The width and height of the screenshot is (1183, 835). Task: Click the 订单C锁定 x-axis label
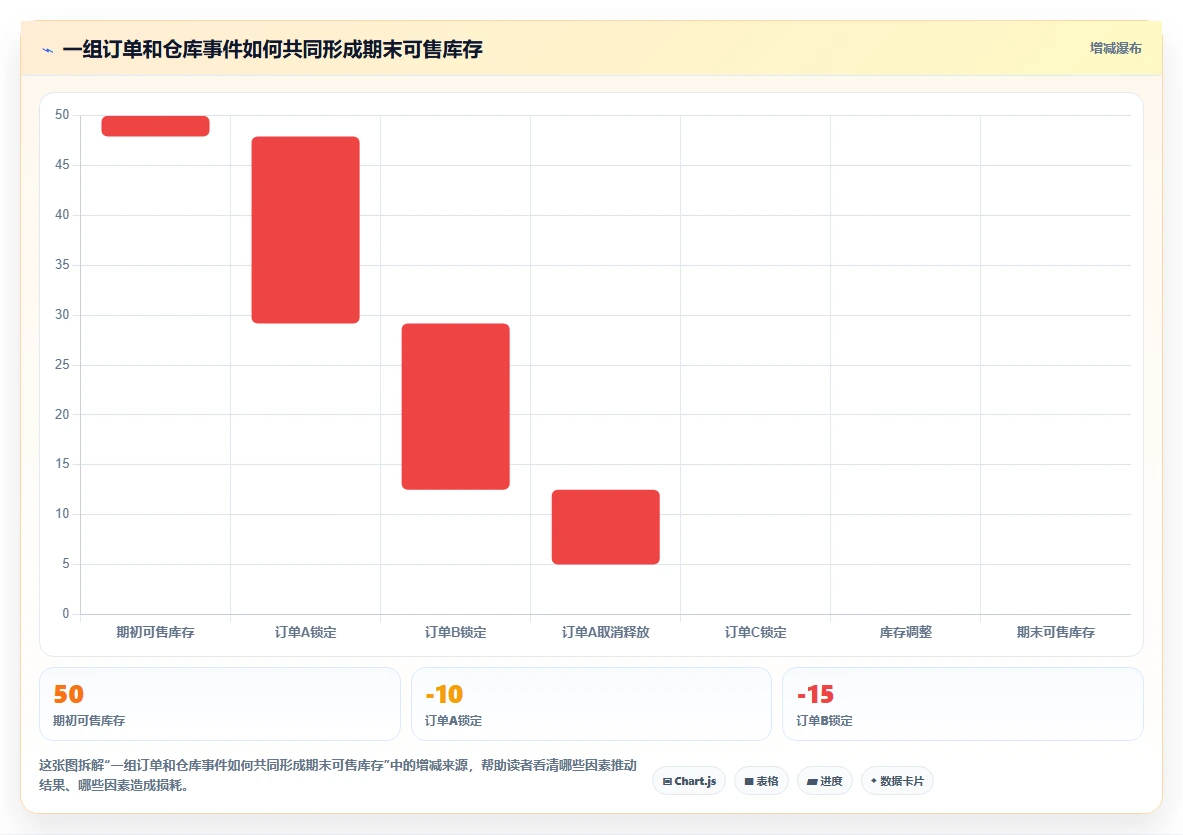755,632
